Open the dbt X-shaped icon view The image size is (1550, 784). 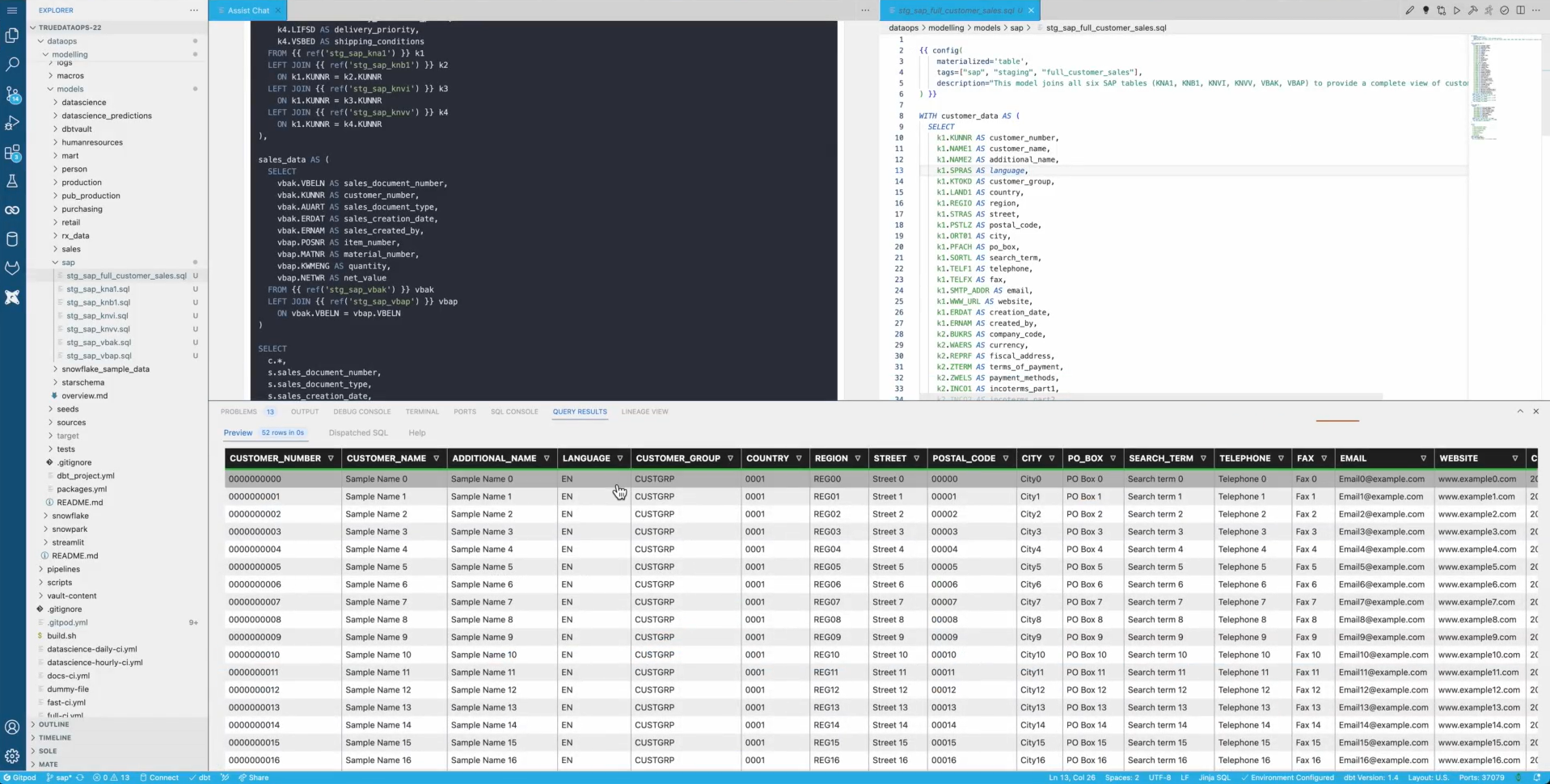tap(12, 297)
